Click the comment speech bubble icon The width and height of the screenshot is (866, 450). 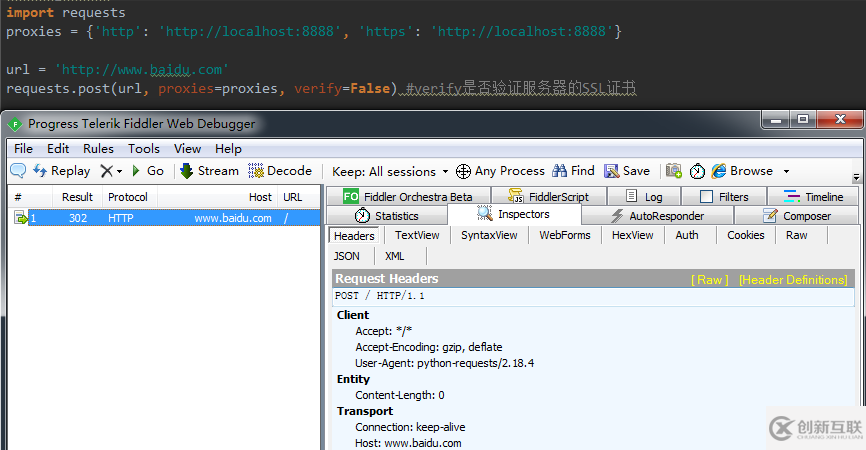click(x=18, y=171)
